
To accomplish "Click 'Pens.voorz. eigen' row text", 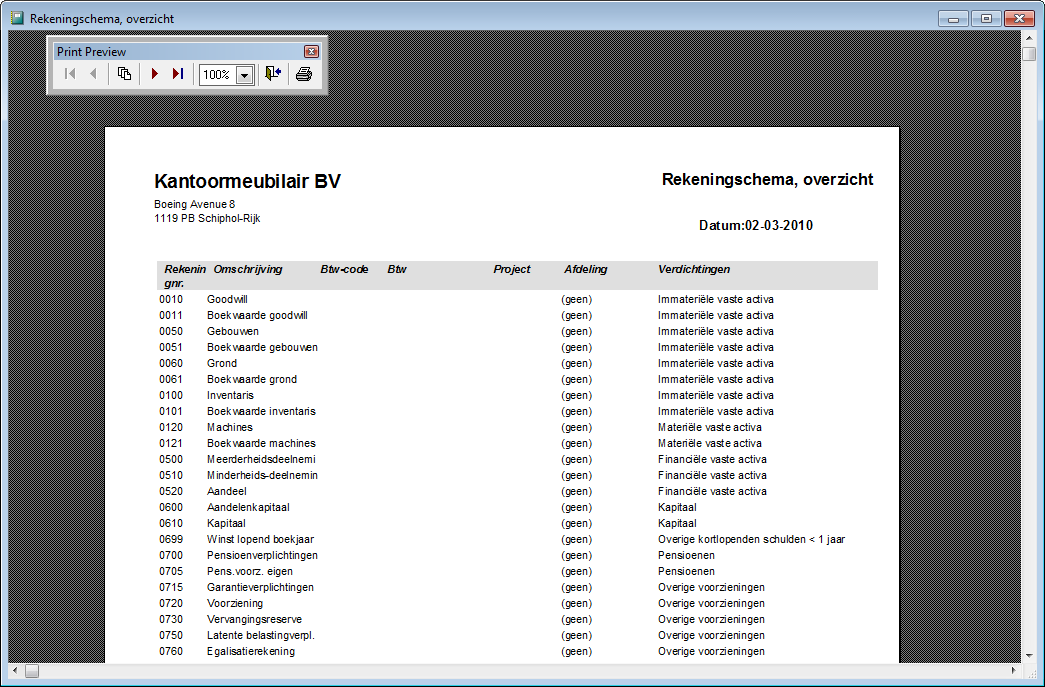I will point(249,571).
